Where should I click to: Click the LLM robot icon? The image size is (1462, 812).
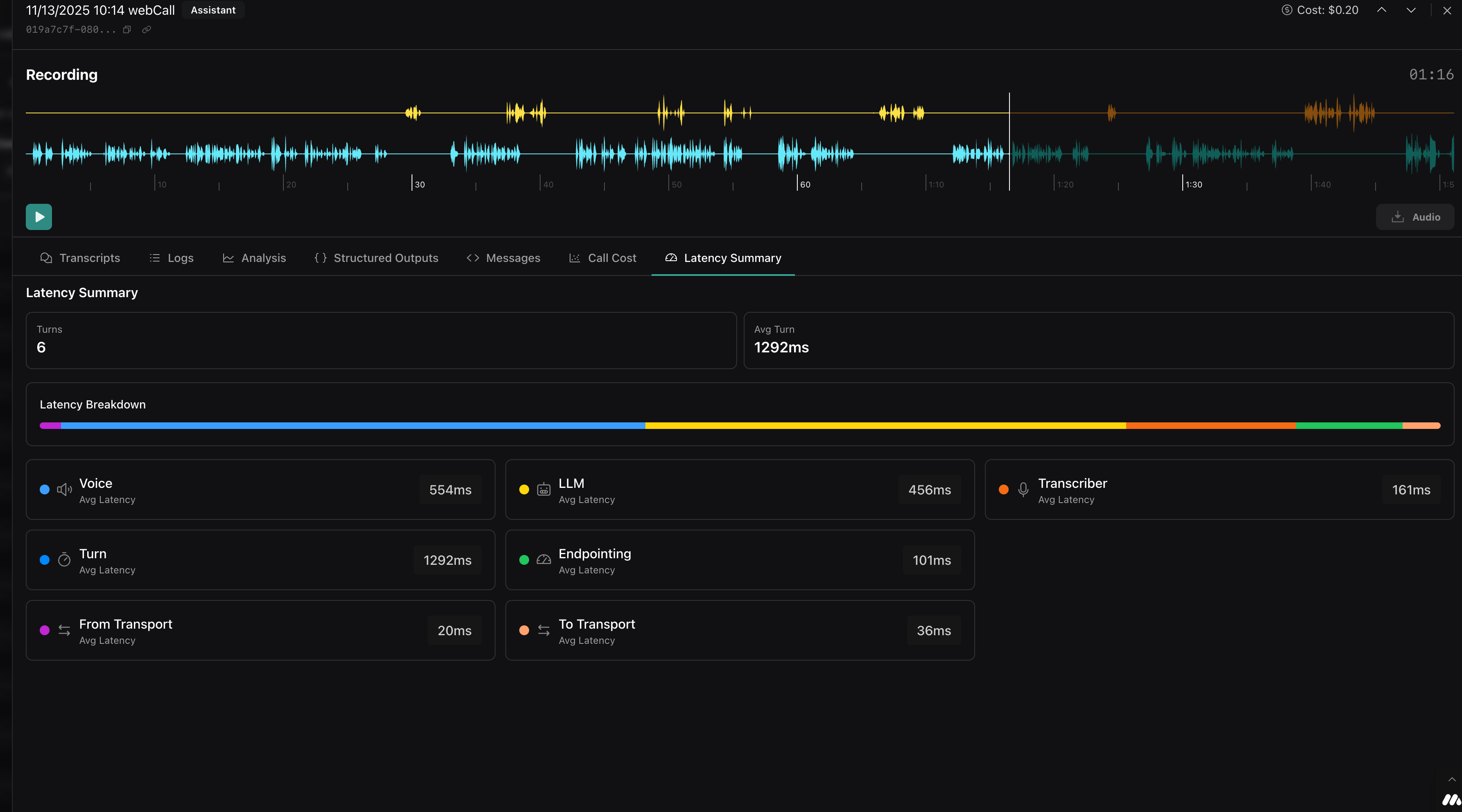point(544,489)
